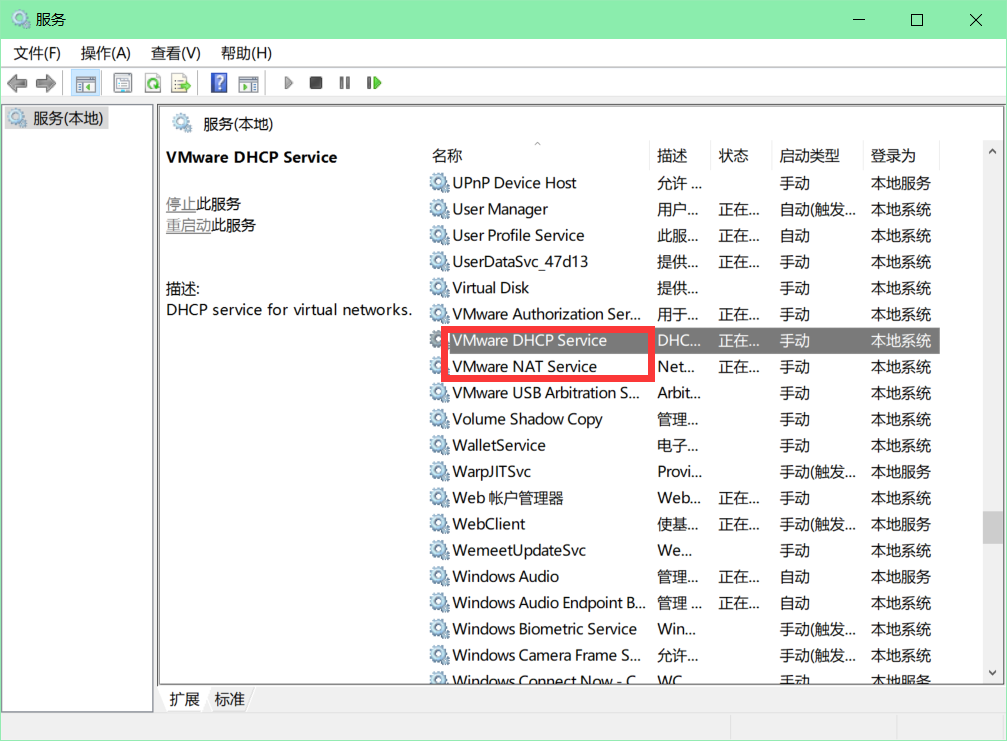Sort by the 启动类型 column header
Viewport: 1007px width, 741px height.
coord(809,156)
